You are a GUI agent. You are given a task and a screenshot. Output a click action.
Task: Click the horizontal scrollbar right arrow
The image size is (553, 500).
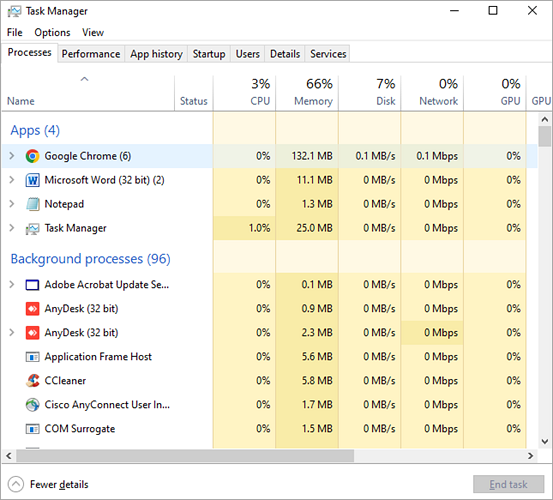pos(530,456)
